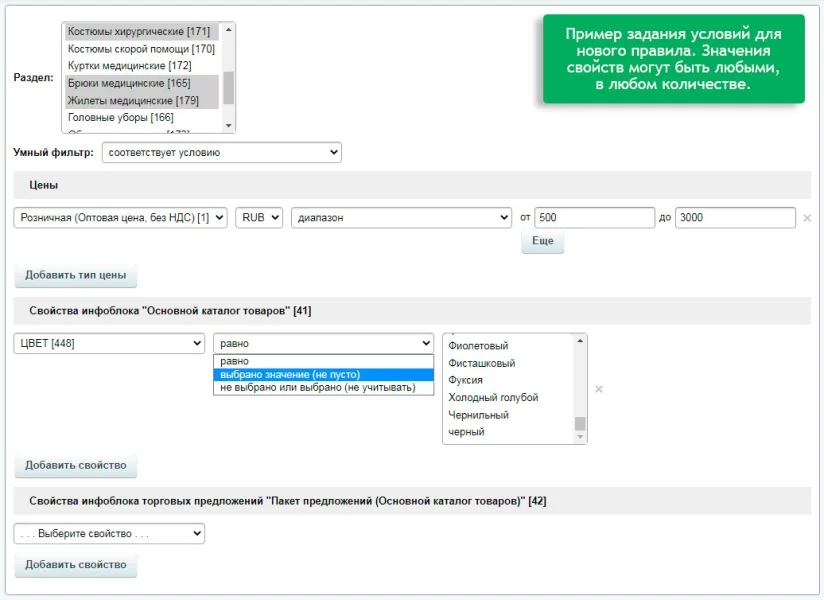
Task: Open the Выберите свойство dropdown
Action: pyautogui.click(x=109, y=534)
